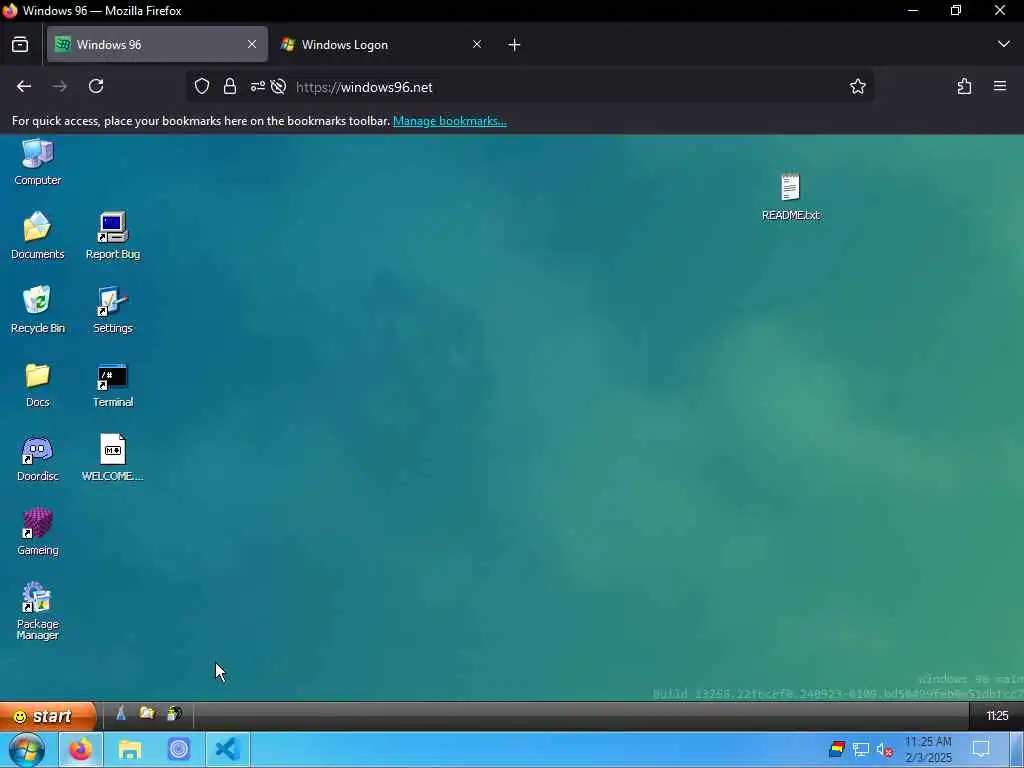This screenshot has width=1024, height=768.
Task: Expand the list all tabs chevron
Action: pos(1003,44)
